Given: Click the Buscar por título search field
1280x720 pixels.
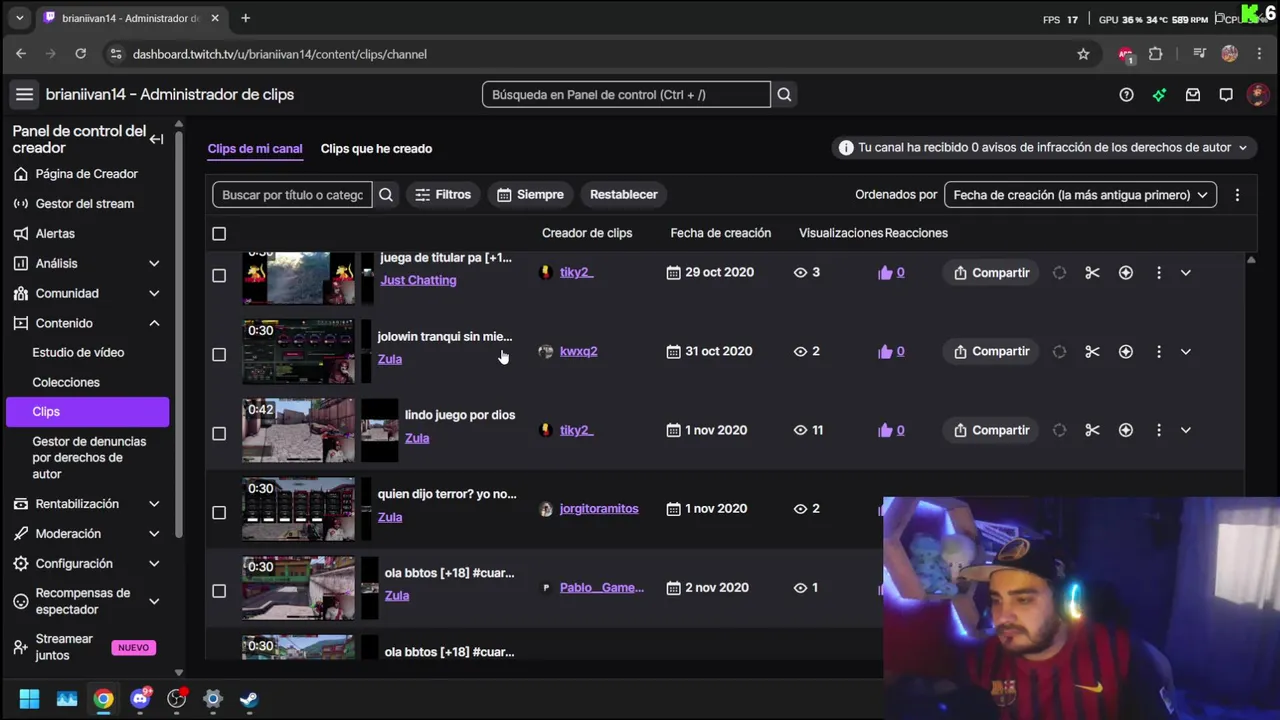Looking at the screenshot, I should [292, 194].
